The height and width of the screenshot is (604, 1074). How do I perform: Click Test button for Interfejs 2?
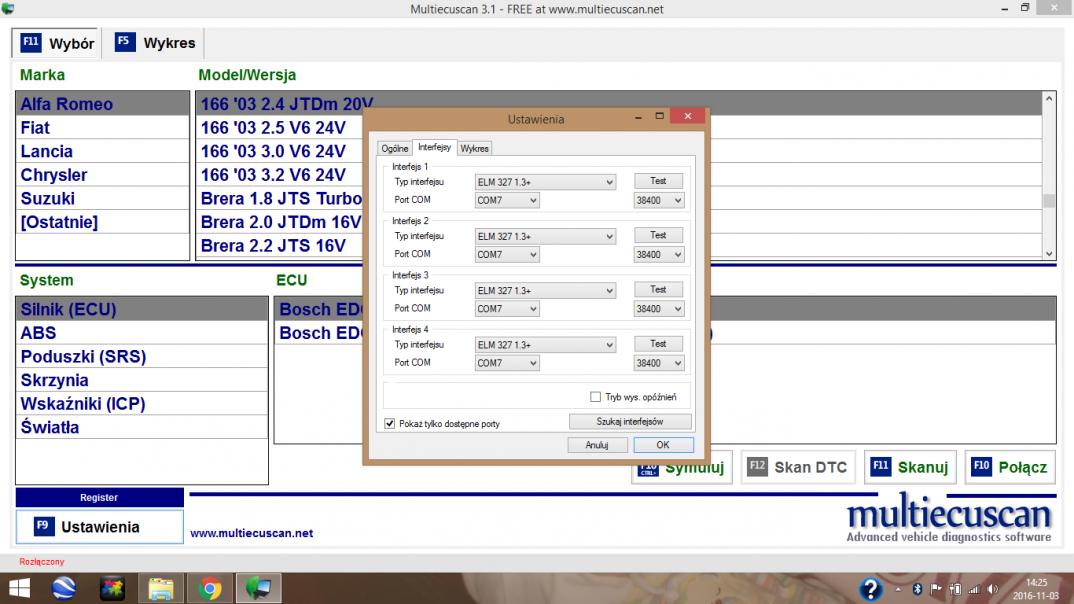[658, 235]
